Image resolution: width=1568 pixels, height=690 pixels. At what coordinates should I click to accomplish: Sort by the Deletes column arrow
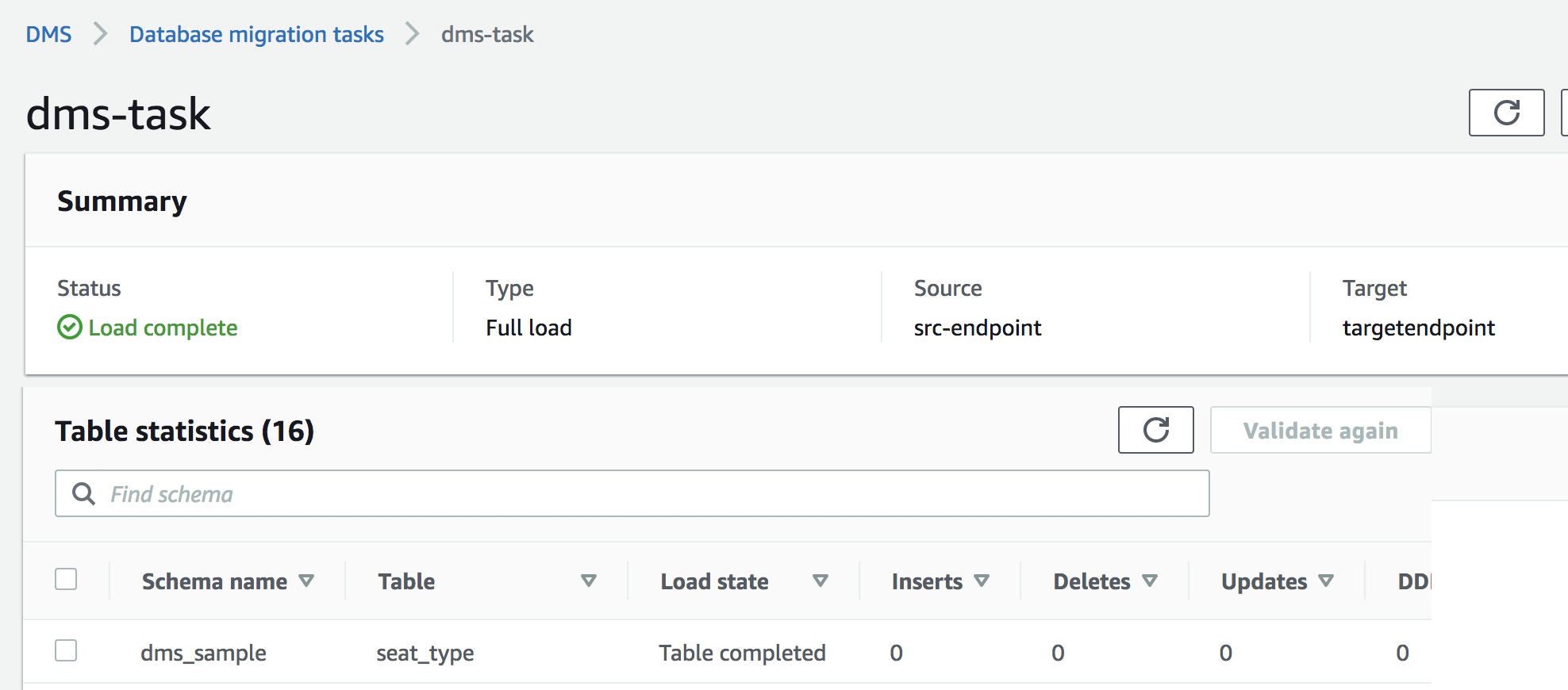[x=1150, y=581]
